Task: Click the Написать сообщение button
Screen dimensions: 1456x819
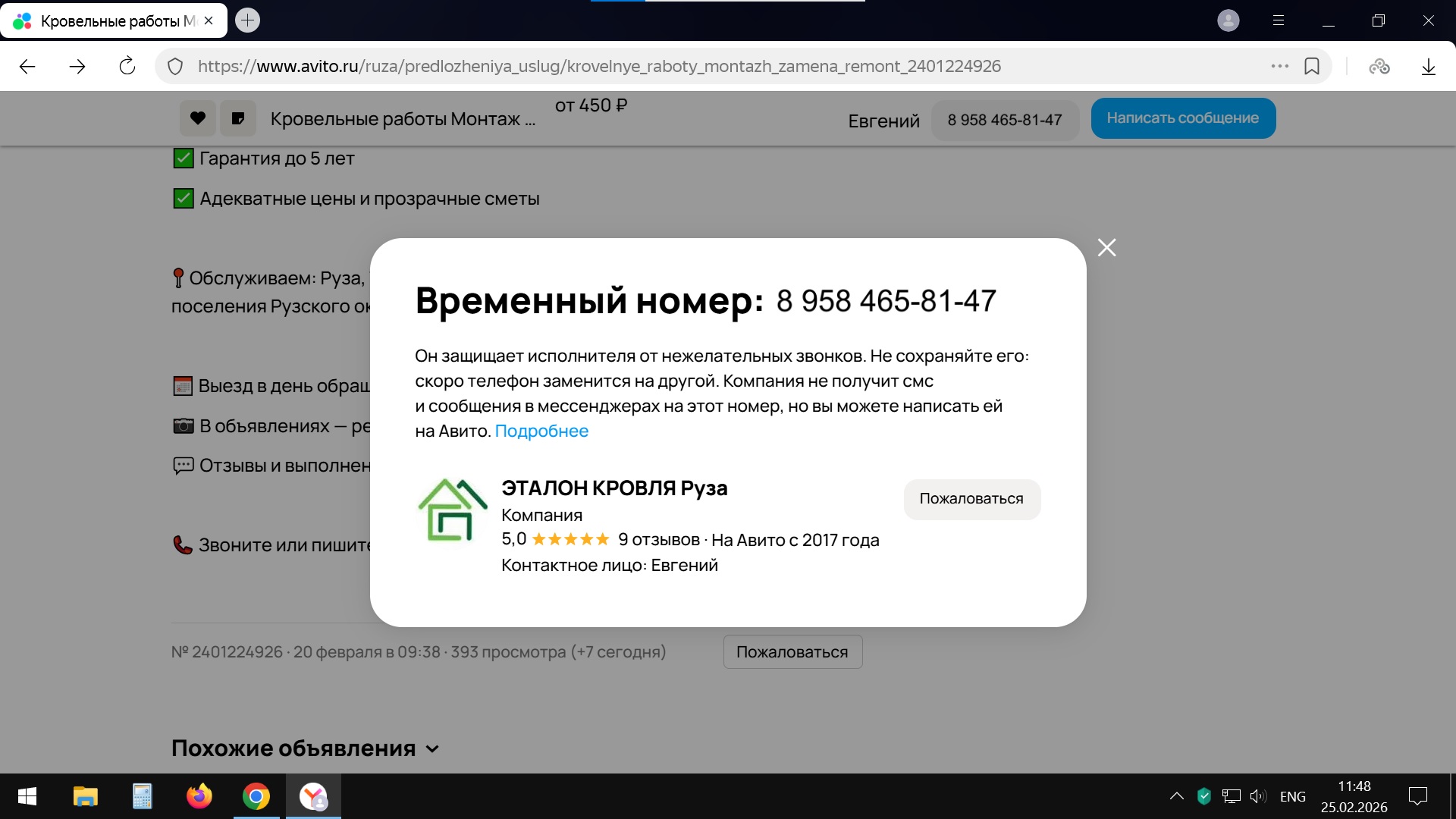Action: tap(1182, 118)
